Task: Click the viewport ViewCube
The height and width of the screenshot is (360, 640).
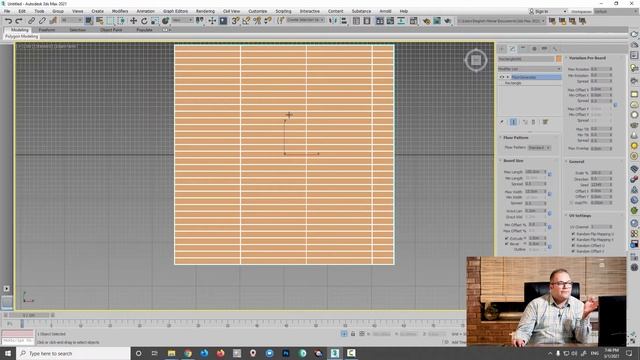Action: pos(476,60)
